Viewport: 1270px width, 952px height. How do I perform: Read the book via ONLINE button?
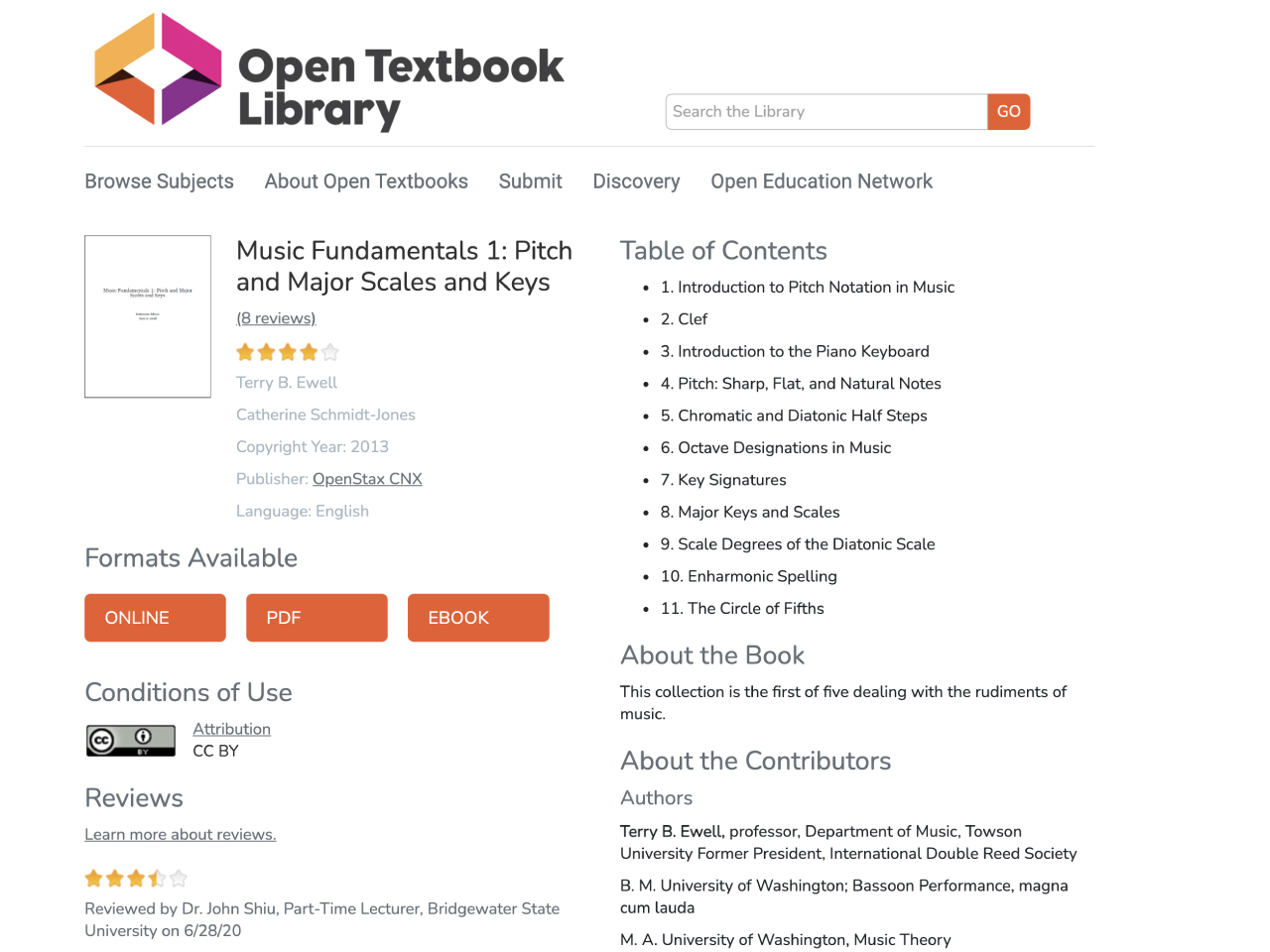click(x=155, y=618)
